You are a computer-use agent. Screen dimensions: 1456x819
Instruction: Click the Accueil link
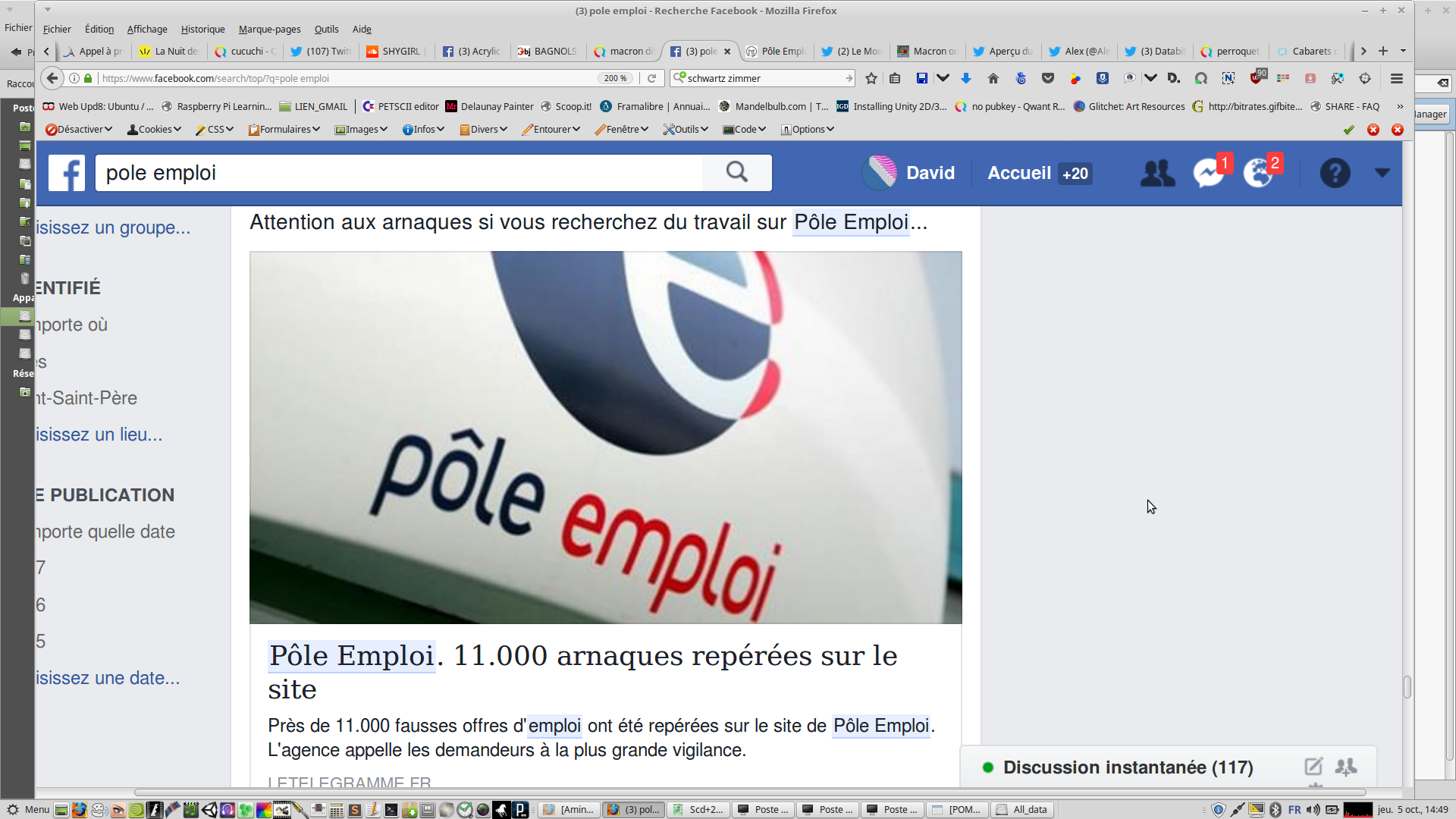[1018, 173]
